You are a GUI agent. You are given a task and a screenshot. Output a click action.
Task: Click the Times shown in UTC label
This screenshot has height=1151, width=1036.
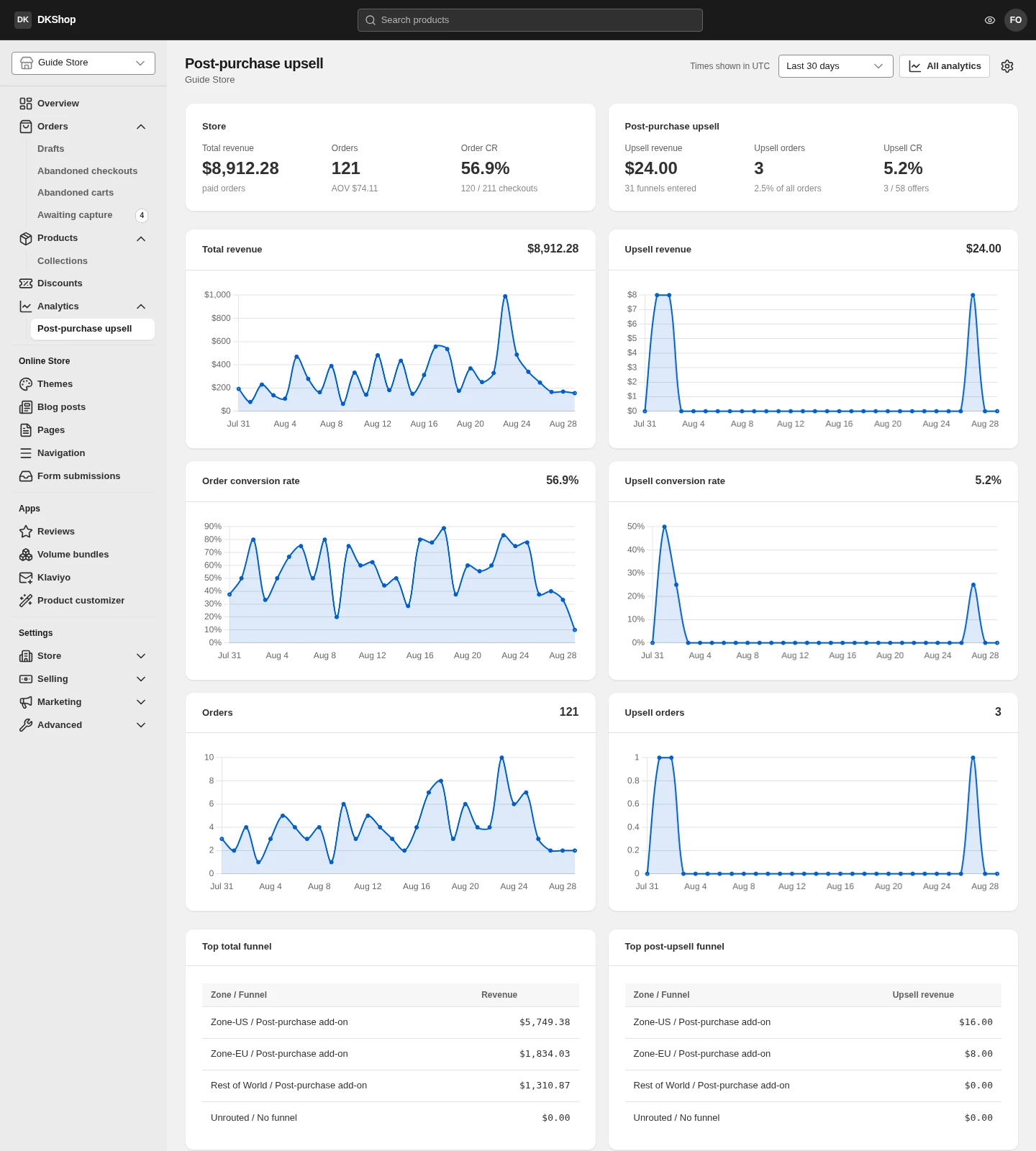730,66
